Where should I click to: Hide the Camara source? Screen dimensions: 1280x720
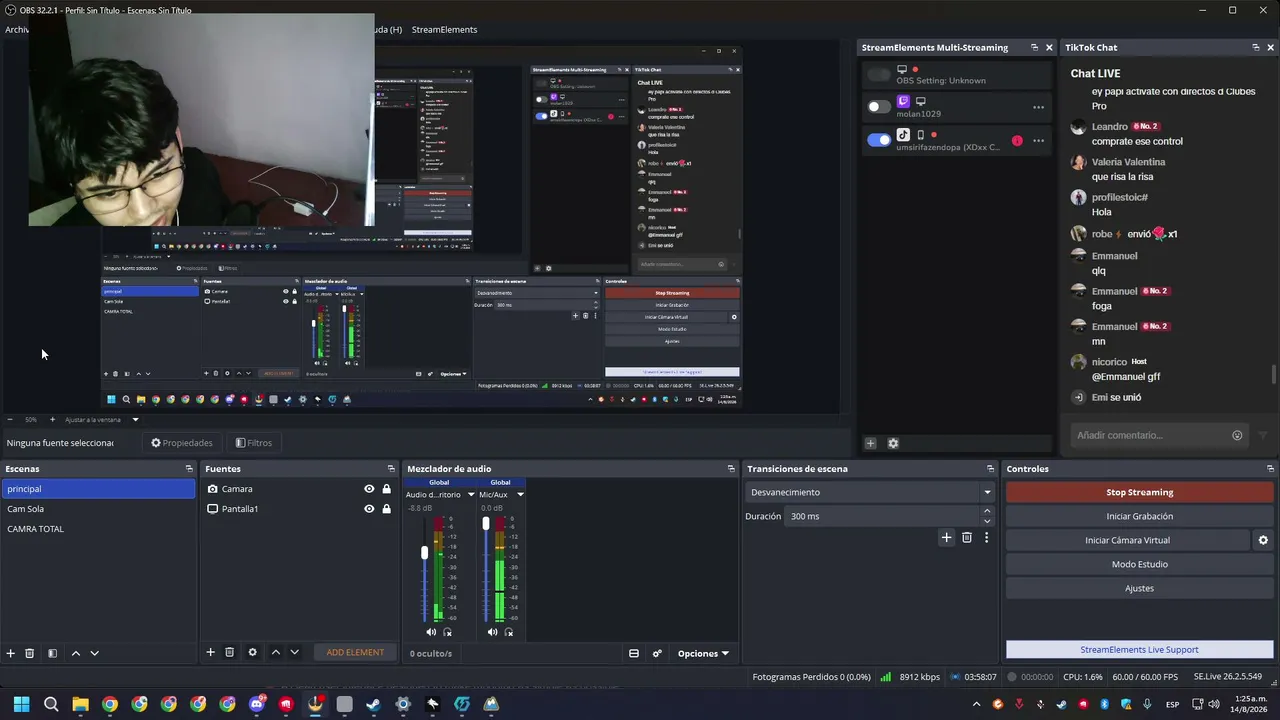tap(369, 489)
